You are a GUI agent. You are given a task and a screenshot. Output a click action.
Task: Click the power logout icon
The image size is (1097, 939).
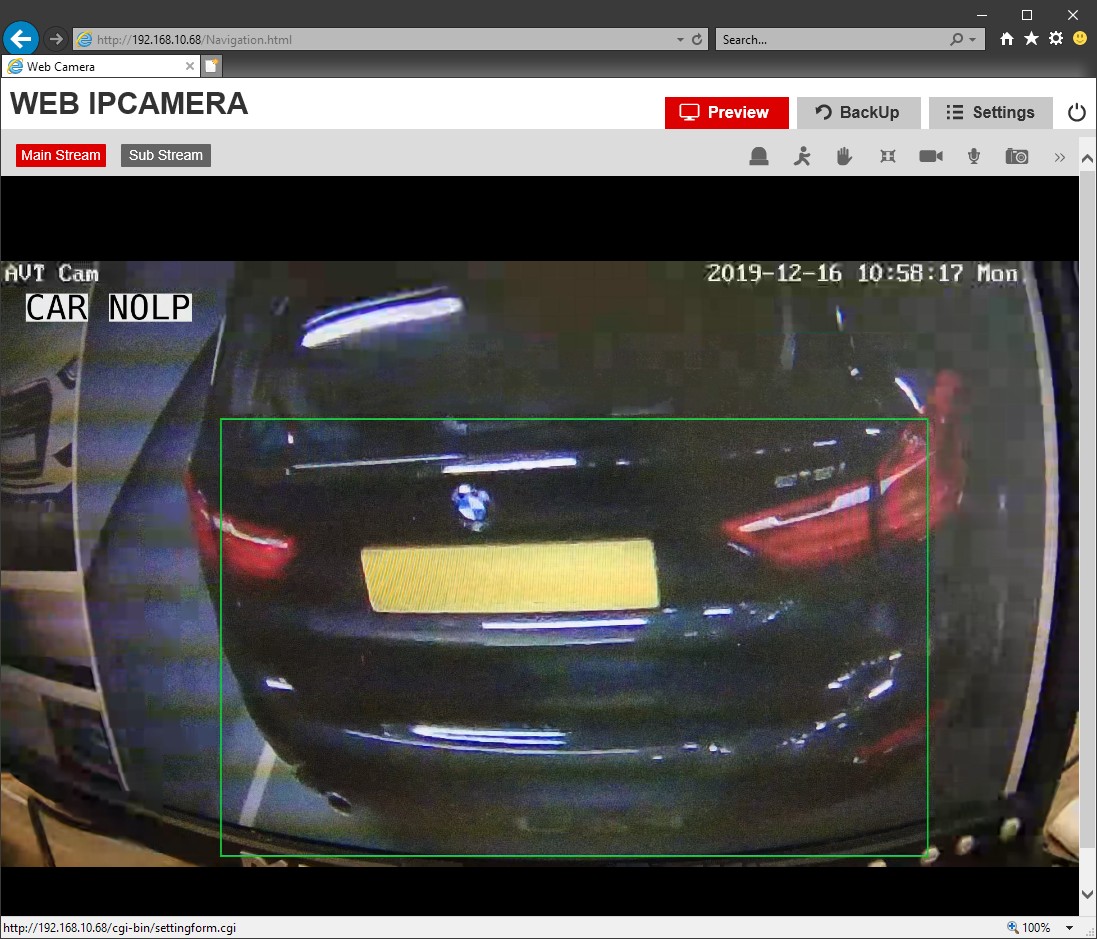[x=1077, y=113]
